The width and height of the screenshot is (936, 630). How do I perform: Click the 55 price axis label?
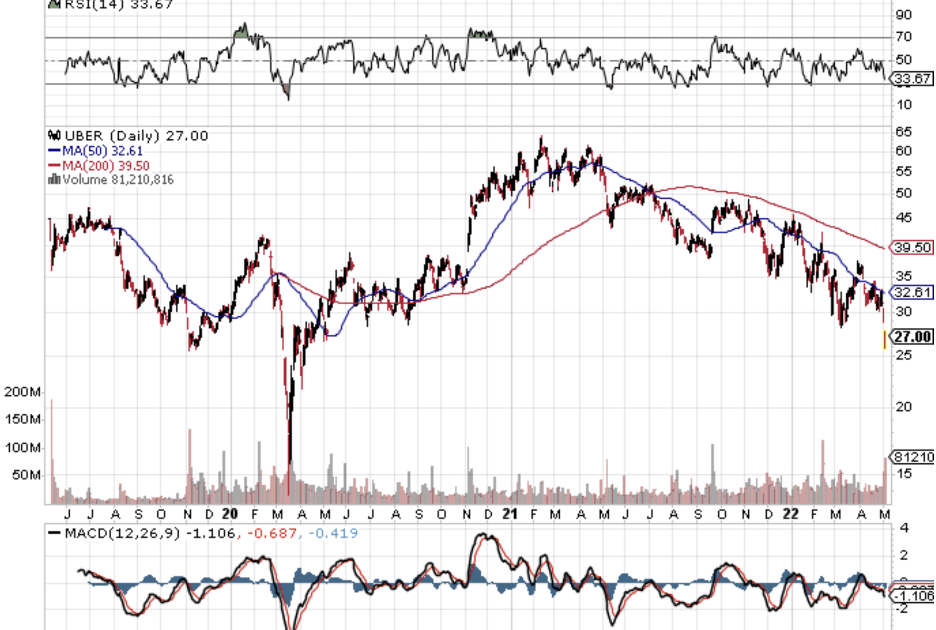click(904, 172)
